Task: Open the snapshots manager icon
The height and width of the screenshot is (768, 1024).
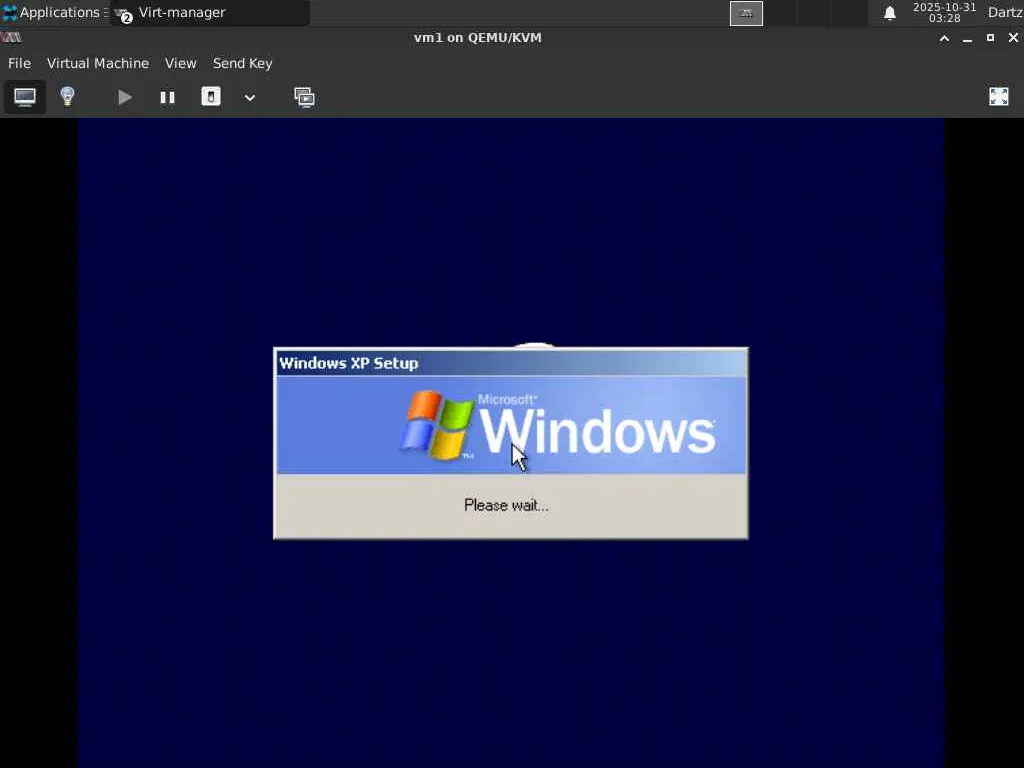Action: [x=304, y=97]
